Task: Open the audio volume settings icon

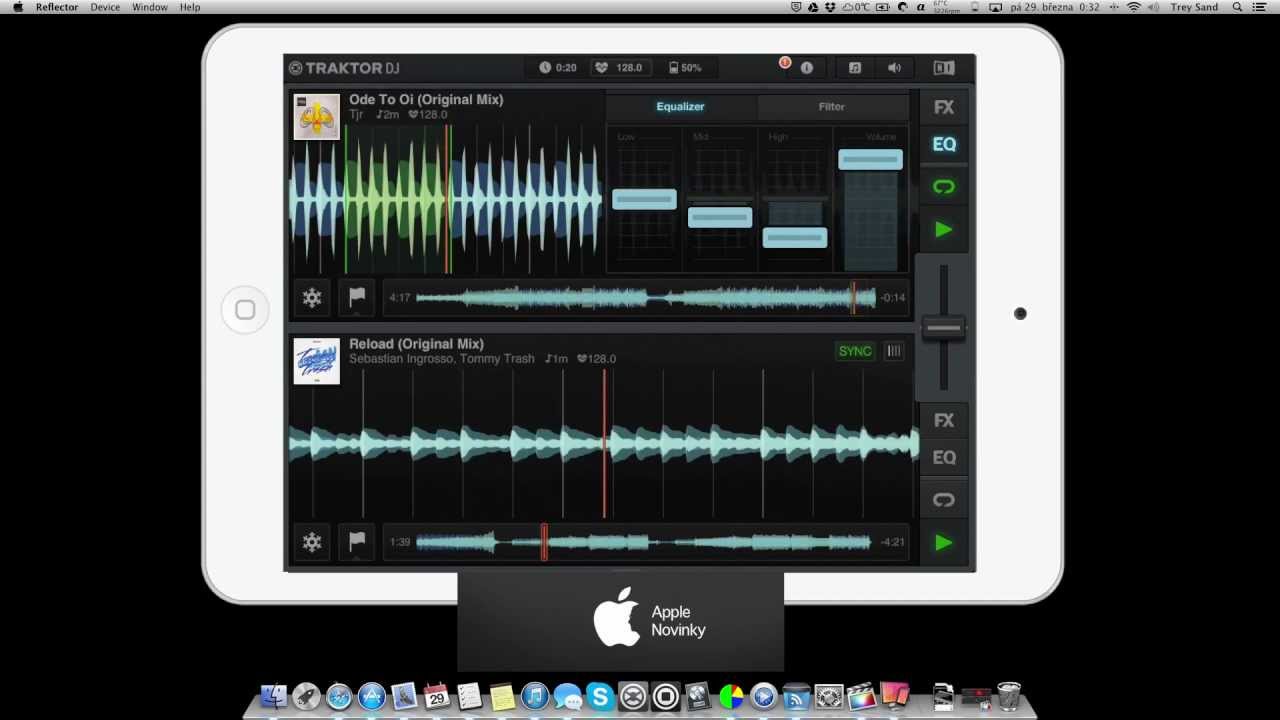Action: pyautogui.click(x=894, y=68)
